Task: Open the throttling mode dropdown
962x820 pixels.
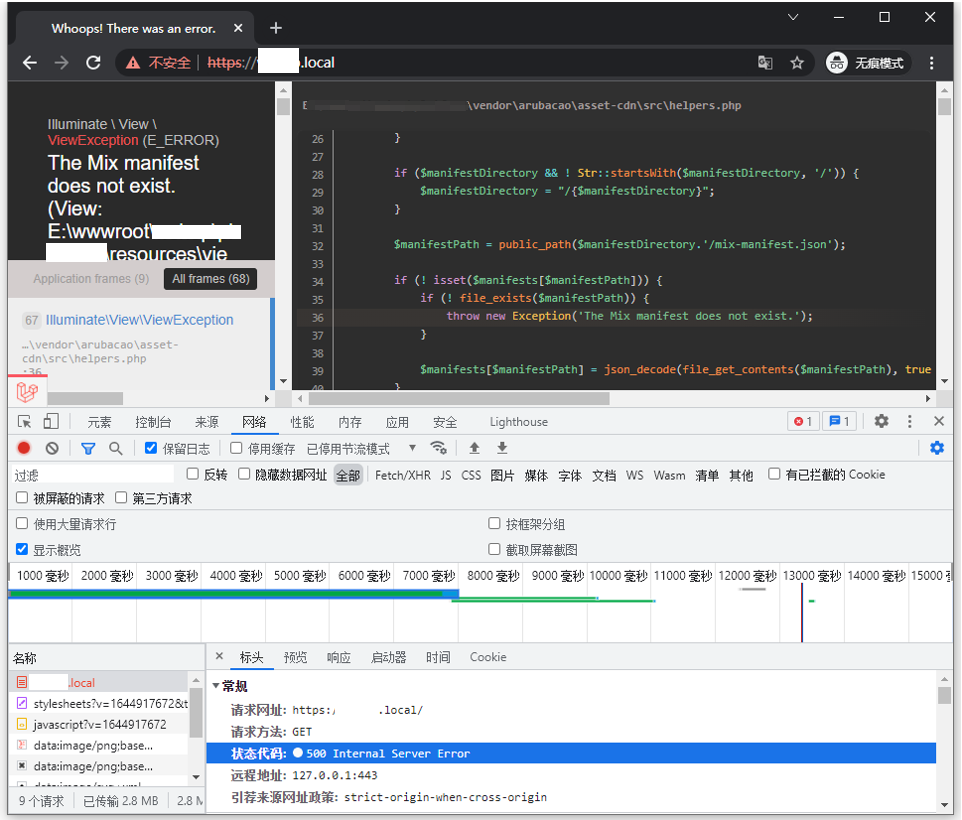Action: click(x=362, y=449)
